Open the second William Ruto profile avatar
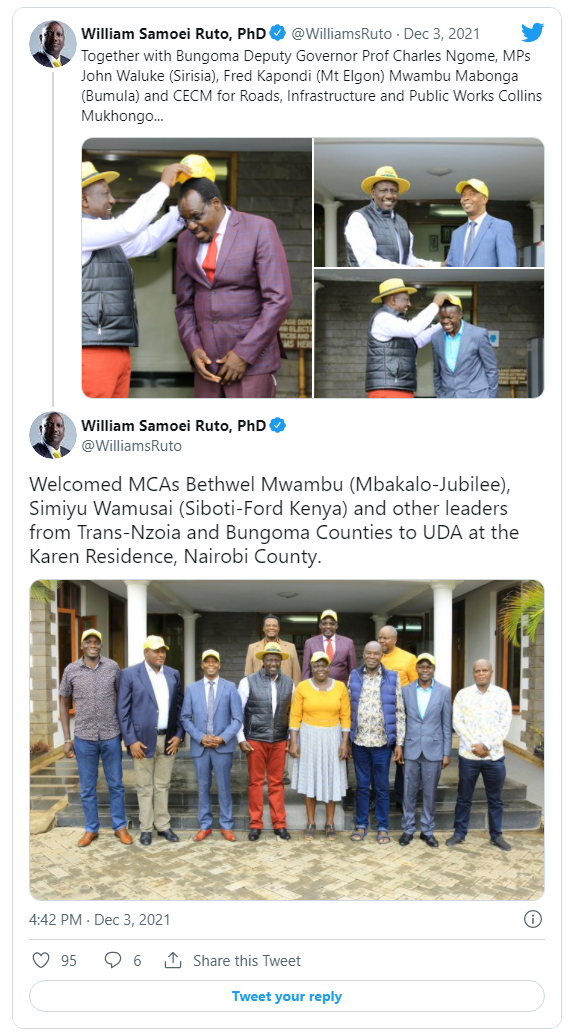Screen dimensions: 581x1036 pyautogui.click(x=53, y=435)
